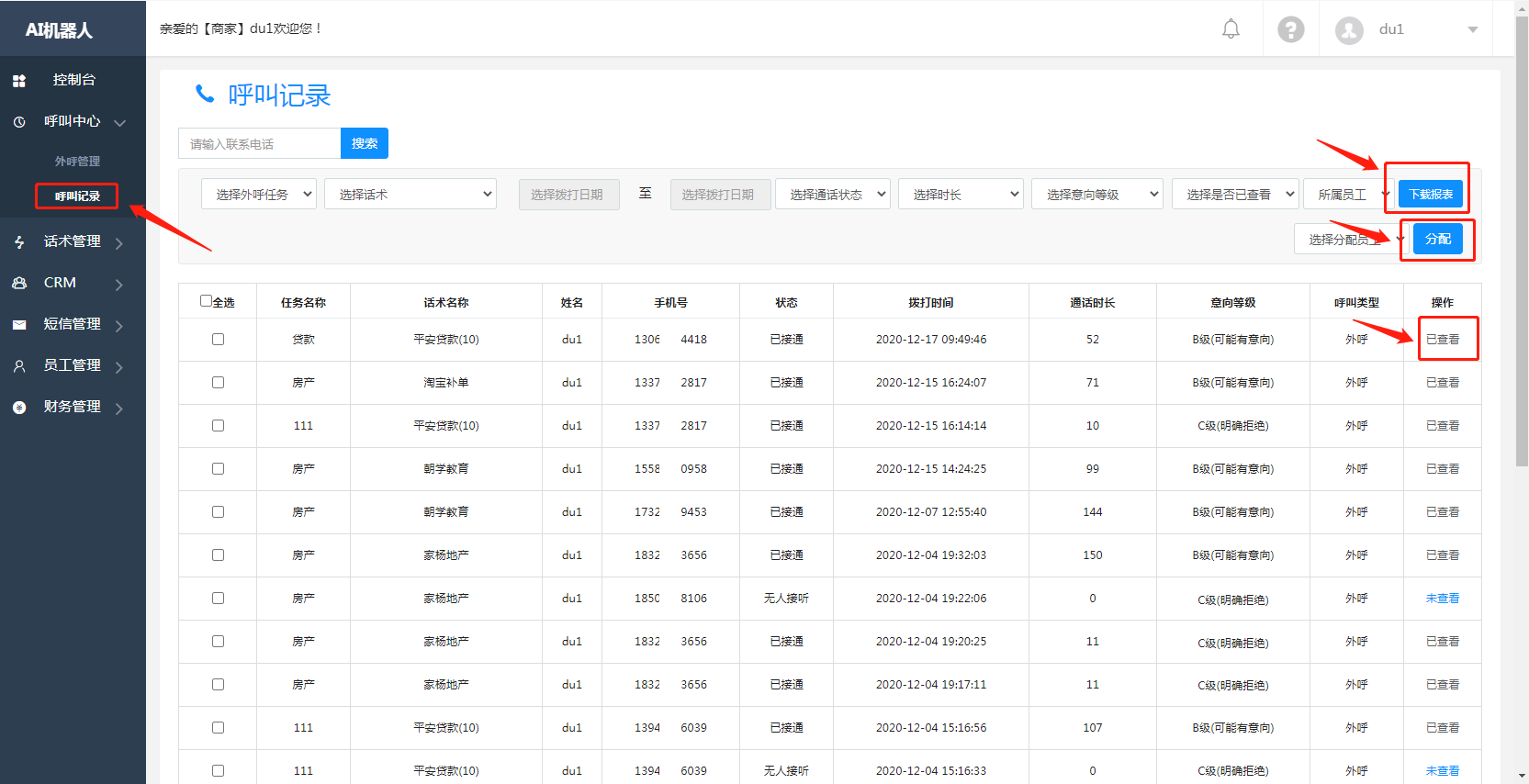Viewport: 1529px width, 784px height.
Task: Click the lightning icon beside 话术管理
Action: coord(19,241)
